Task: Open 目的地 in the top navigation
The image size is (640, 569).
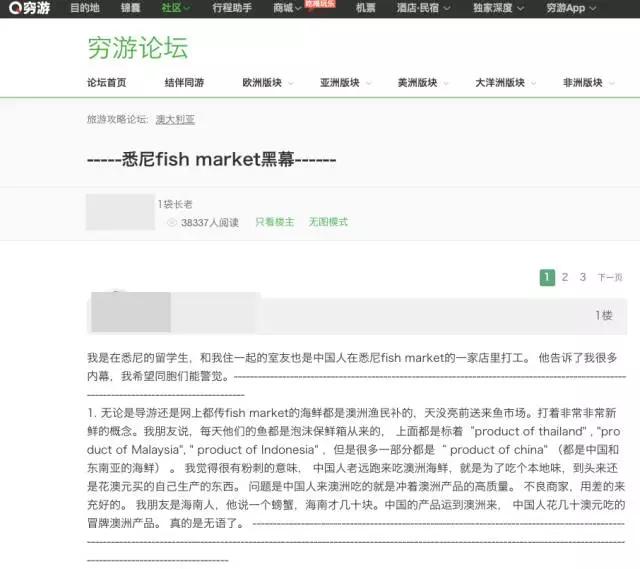Action: (x=85, y=8)
